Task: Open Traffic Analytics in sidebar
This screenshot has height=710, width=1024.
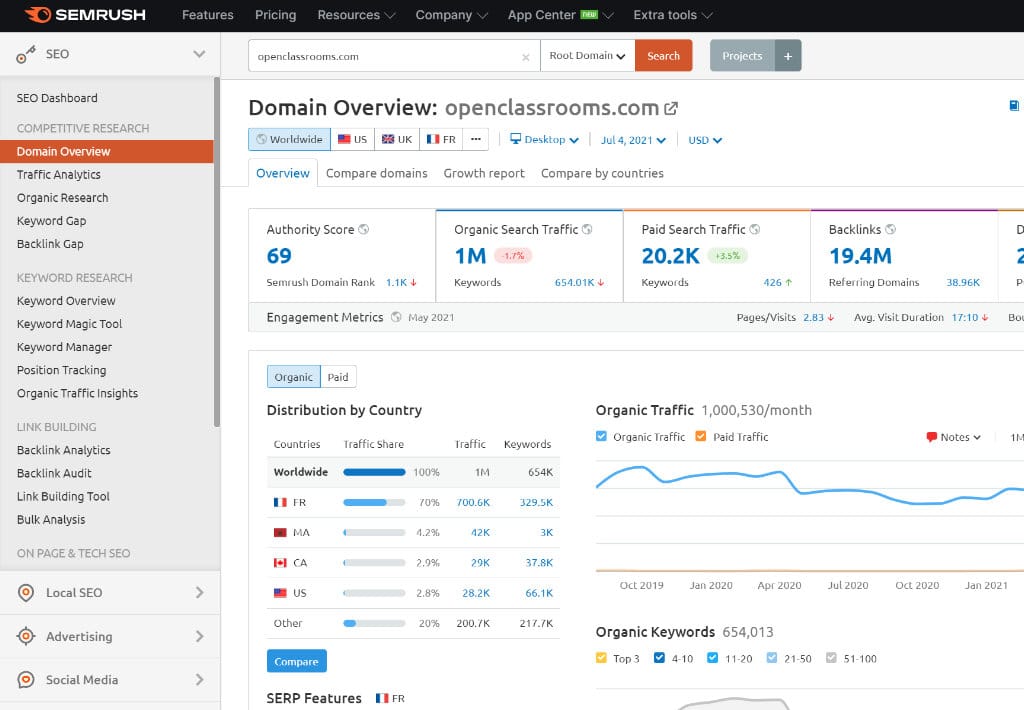Action: click(59, 174)
